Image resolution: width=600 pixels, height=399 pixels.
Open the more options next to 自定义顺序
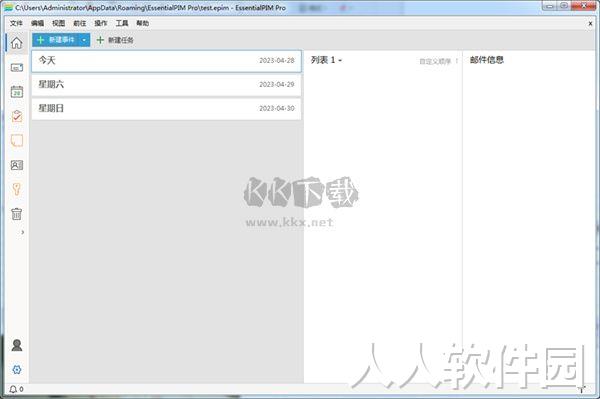coord(457,61)
